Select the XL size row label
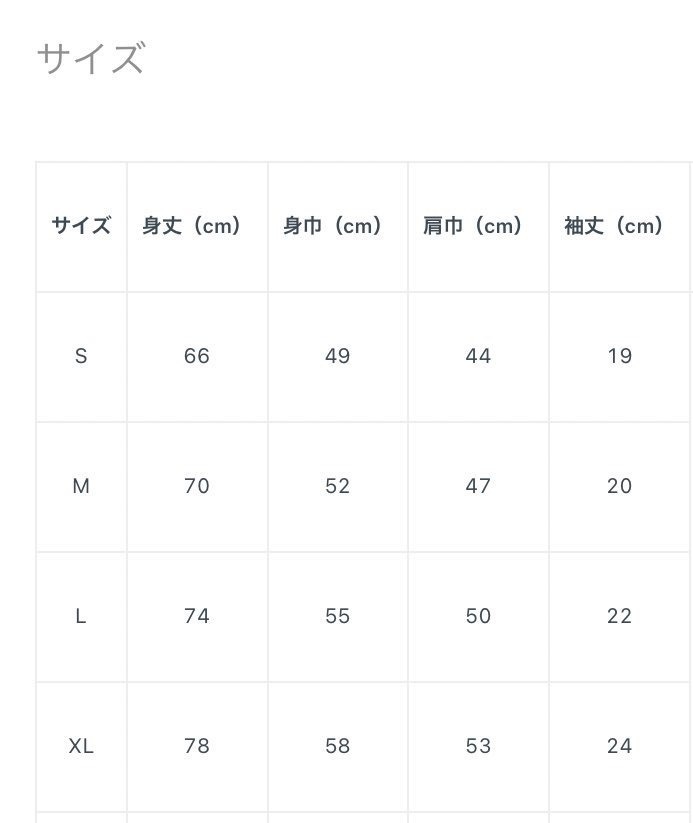 point(81,746)
